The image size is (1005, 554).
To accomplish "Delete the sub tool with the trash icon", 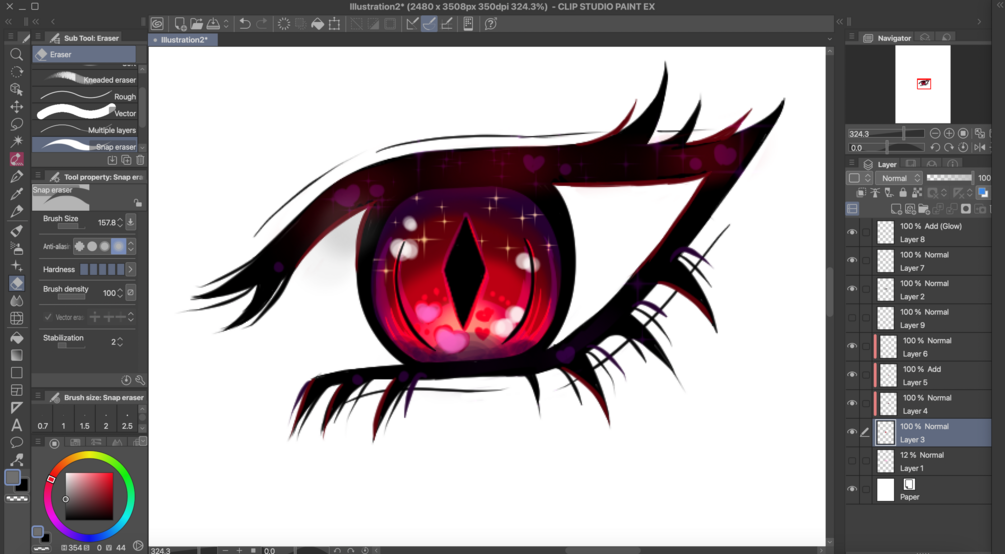I will pos(140,160).
